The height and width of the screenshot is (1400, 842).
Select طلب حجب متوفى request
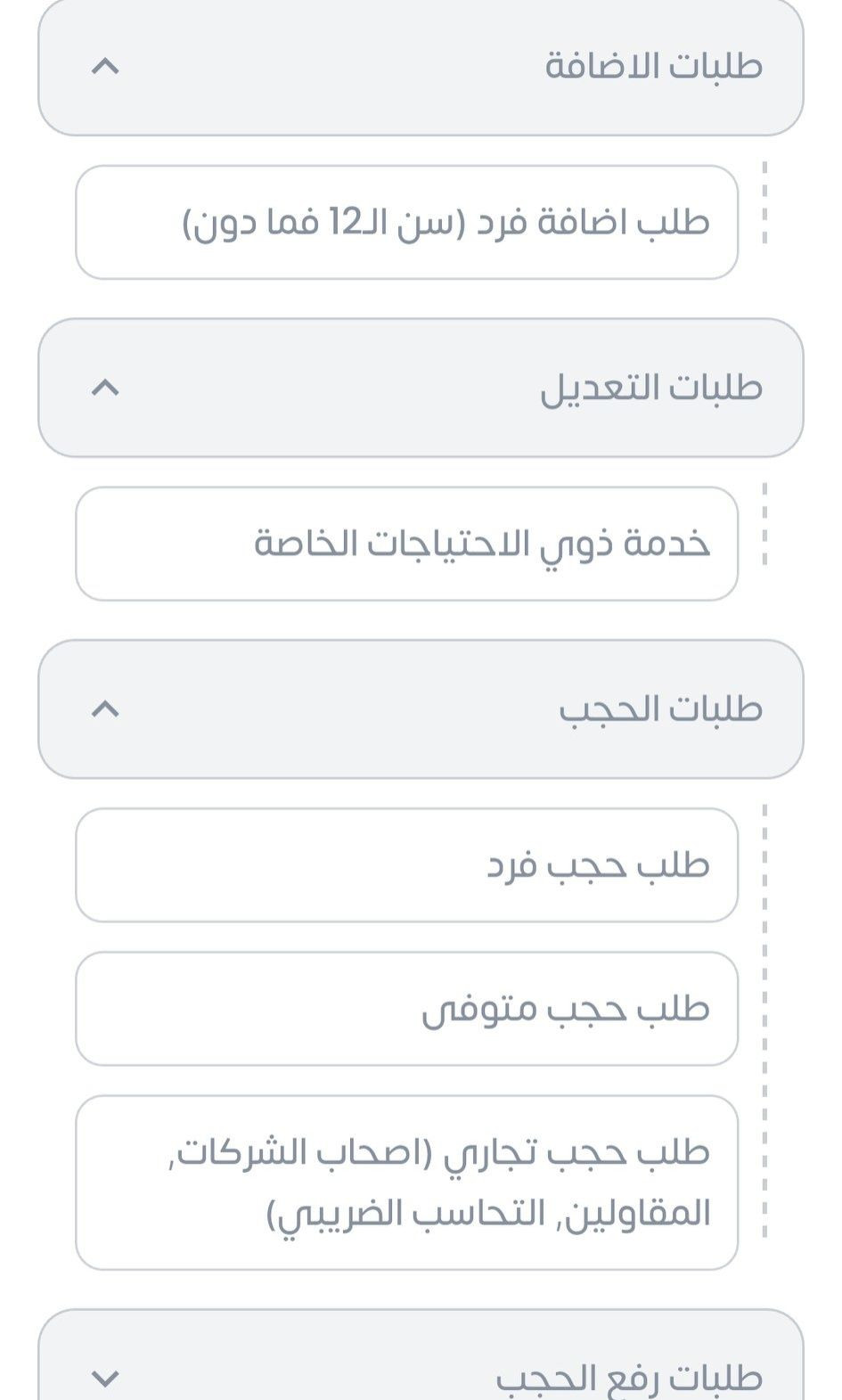point(407,1009)
